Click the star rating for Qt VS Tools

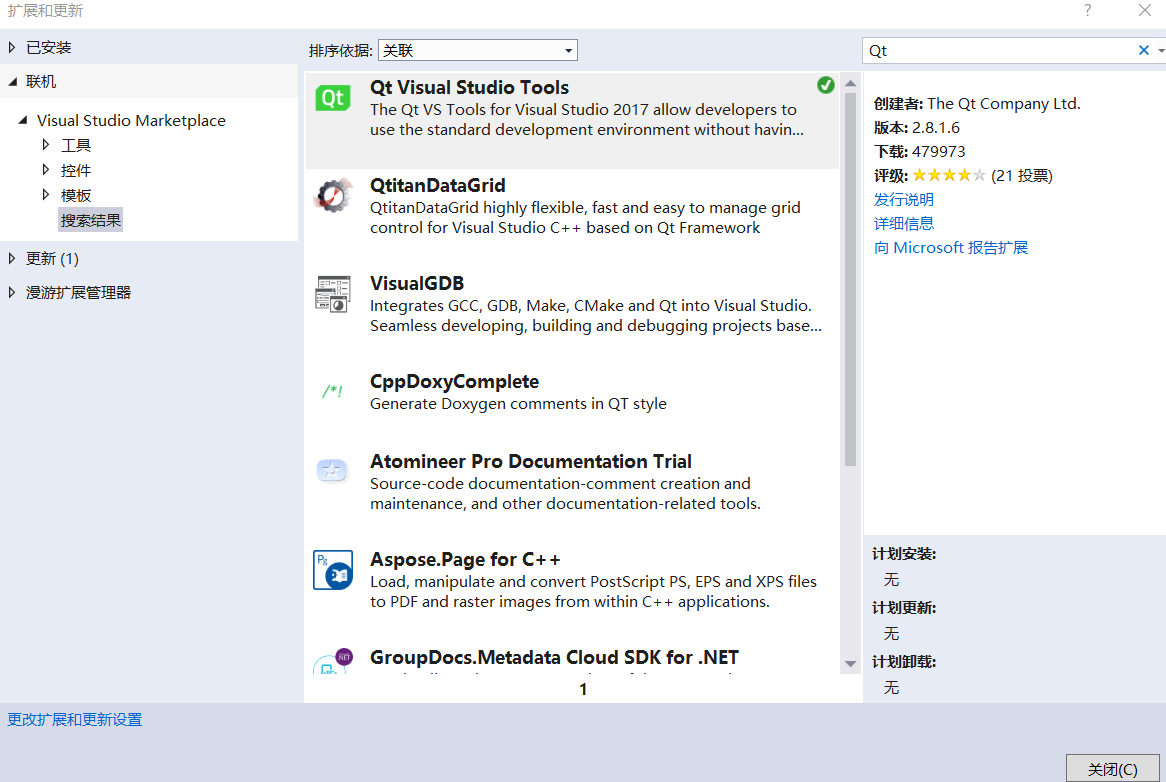(949, 175)
